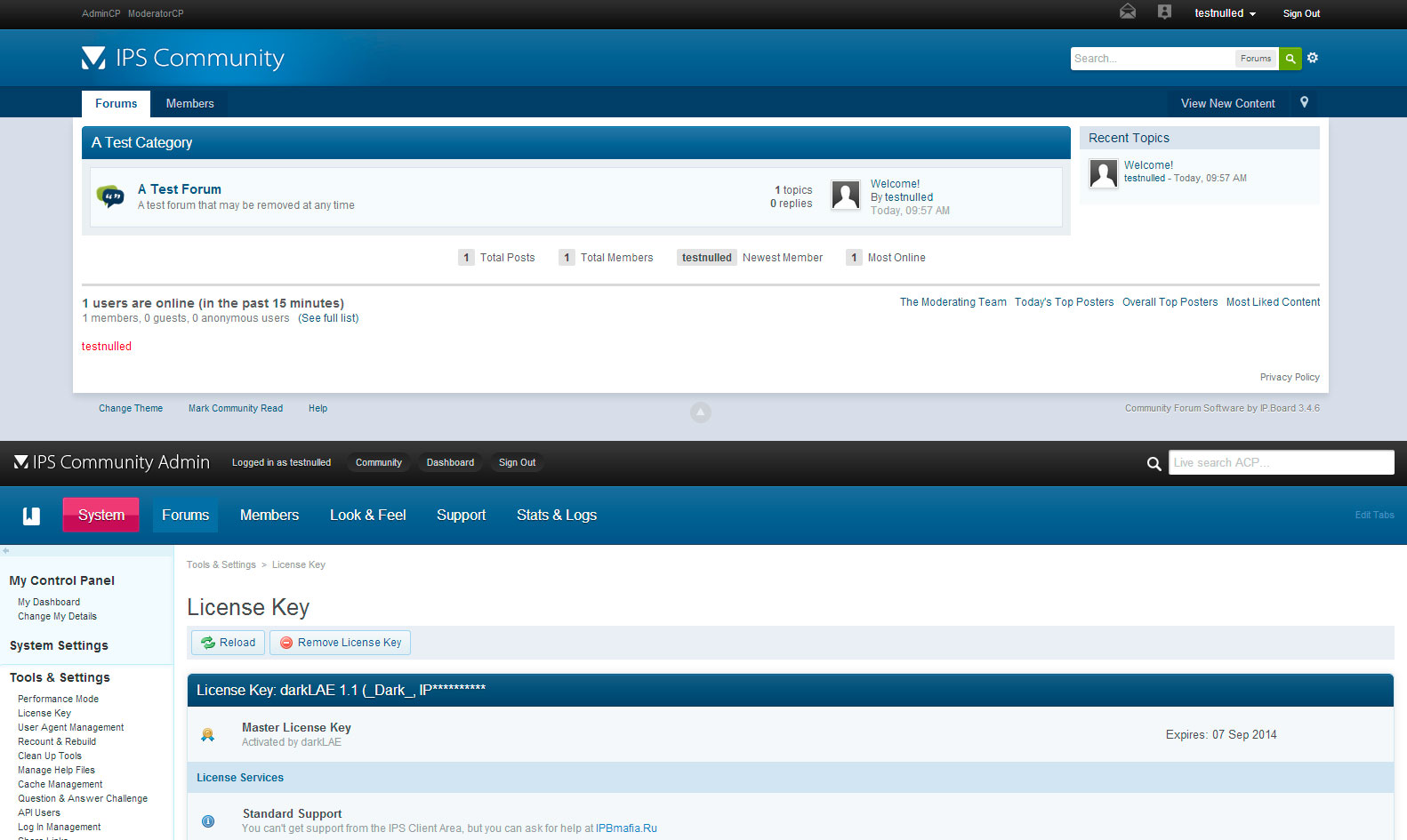Viewport: 1407px width, 840px height.
Task: Choose the Forums search scope selector
Action: click(1256, 59)
